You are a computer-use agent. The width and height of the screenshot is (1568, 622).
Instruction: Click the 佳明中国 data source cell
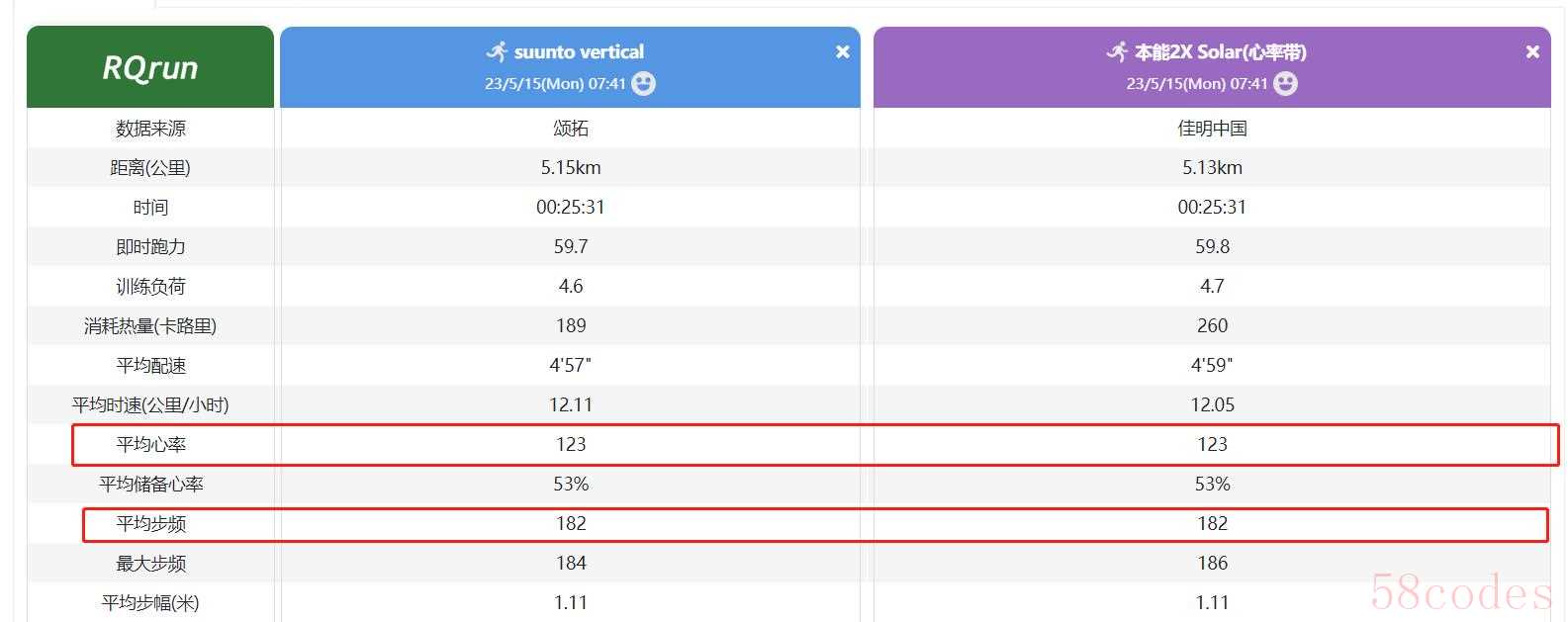coord(1212,129)
